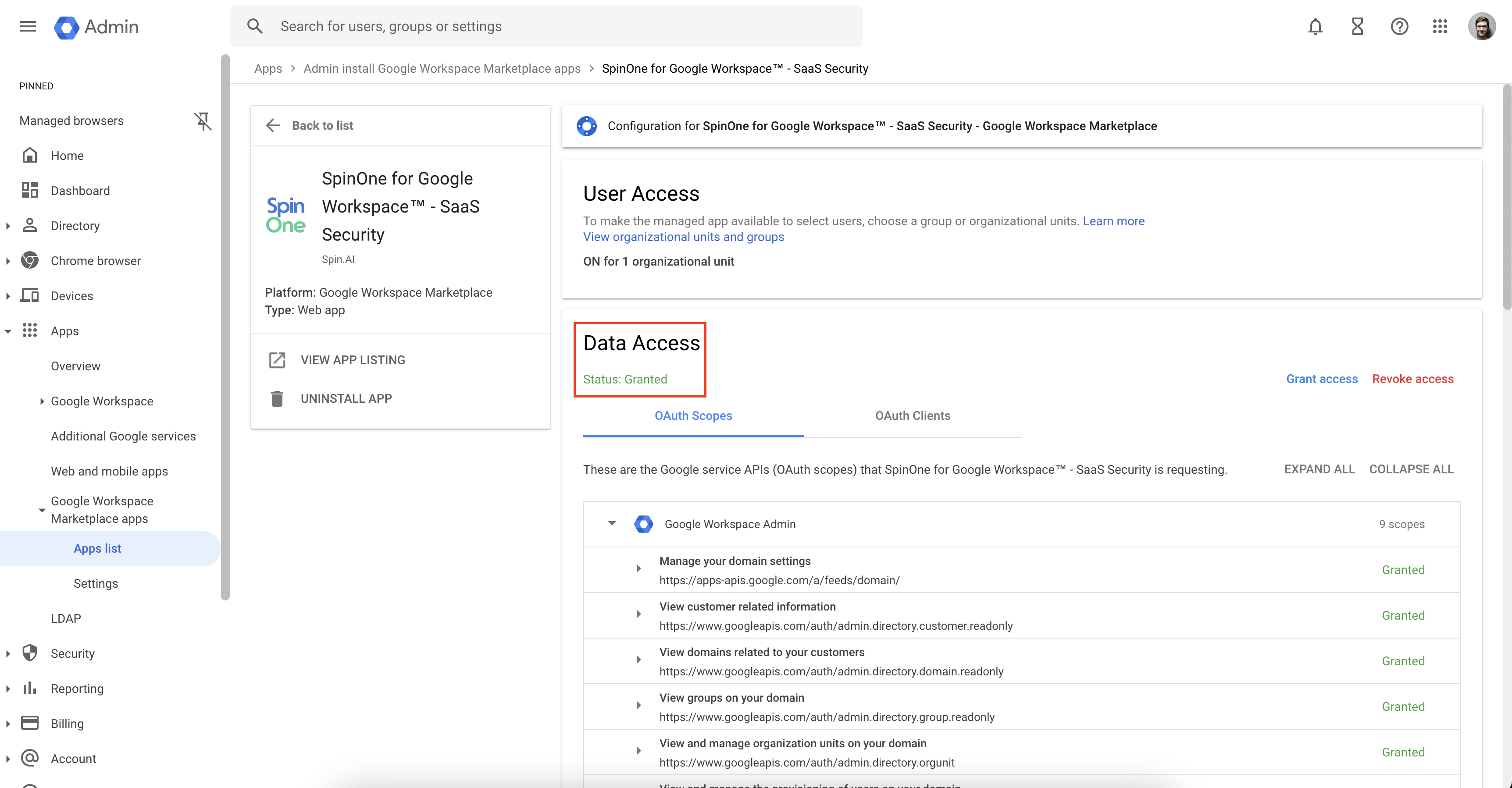
Task: Click the uninstall app trash icon
Action: click(277, 399)
